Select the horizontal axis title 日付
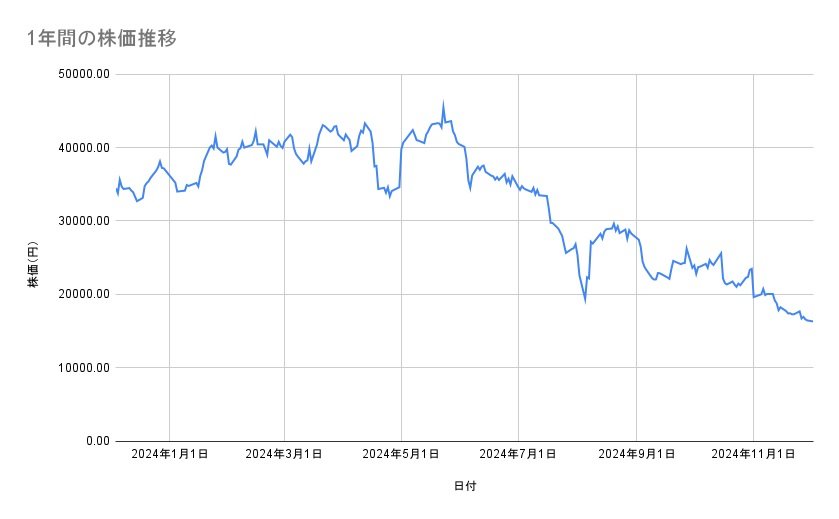Viewport: 839px width, 519px height. 465,486
